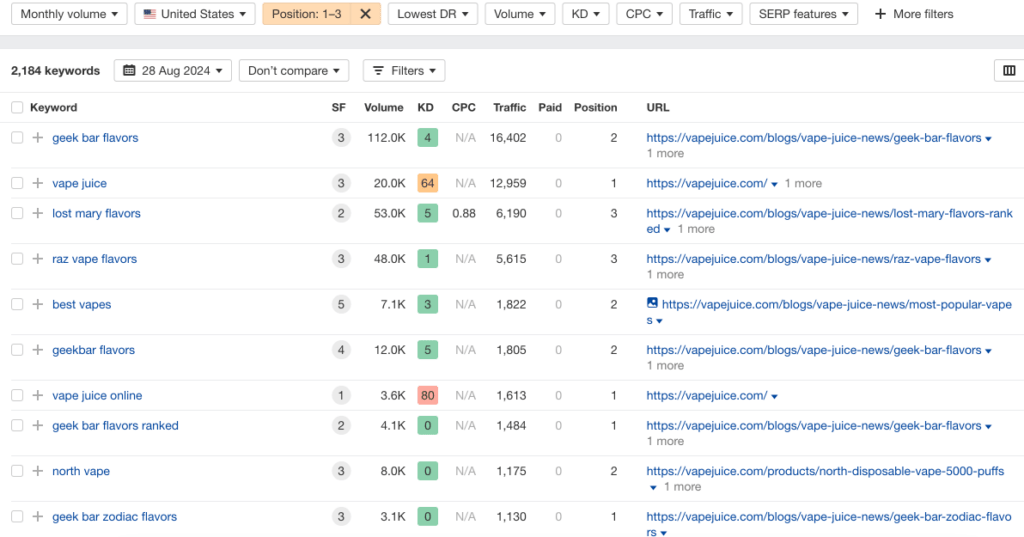Open the north-disposable-vape-5000-puffs URL
The width and height of the screenshot is (1024, 537).
click(825, 472)
